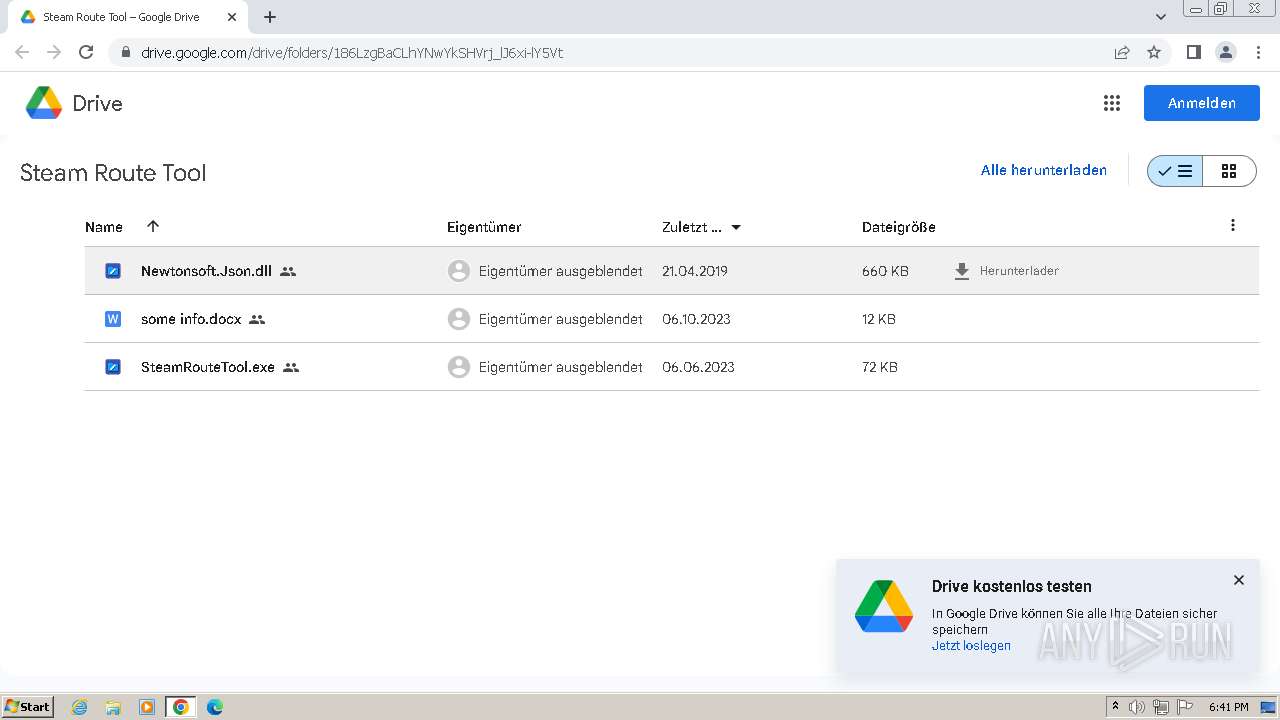Image resolution: width=1280 pixels, height=720 pixels.
Task: Click the Word icon for some info.docx
Action: click(113, 319)
